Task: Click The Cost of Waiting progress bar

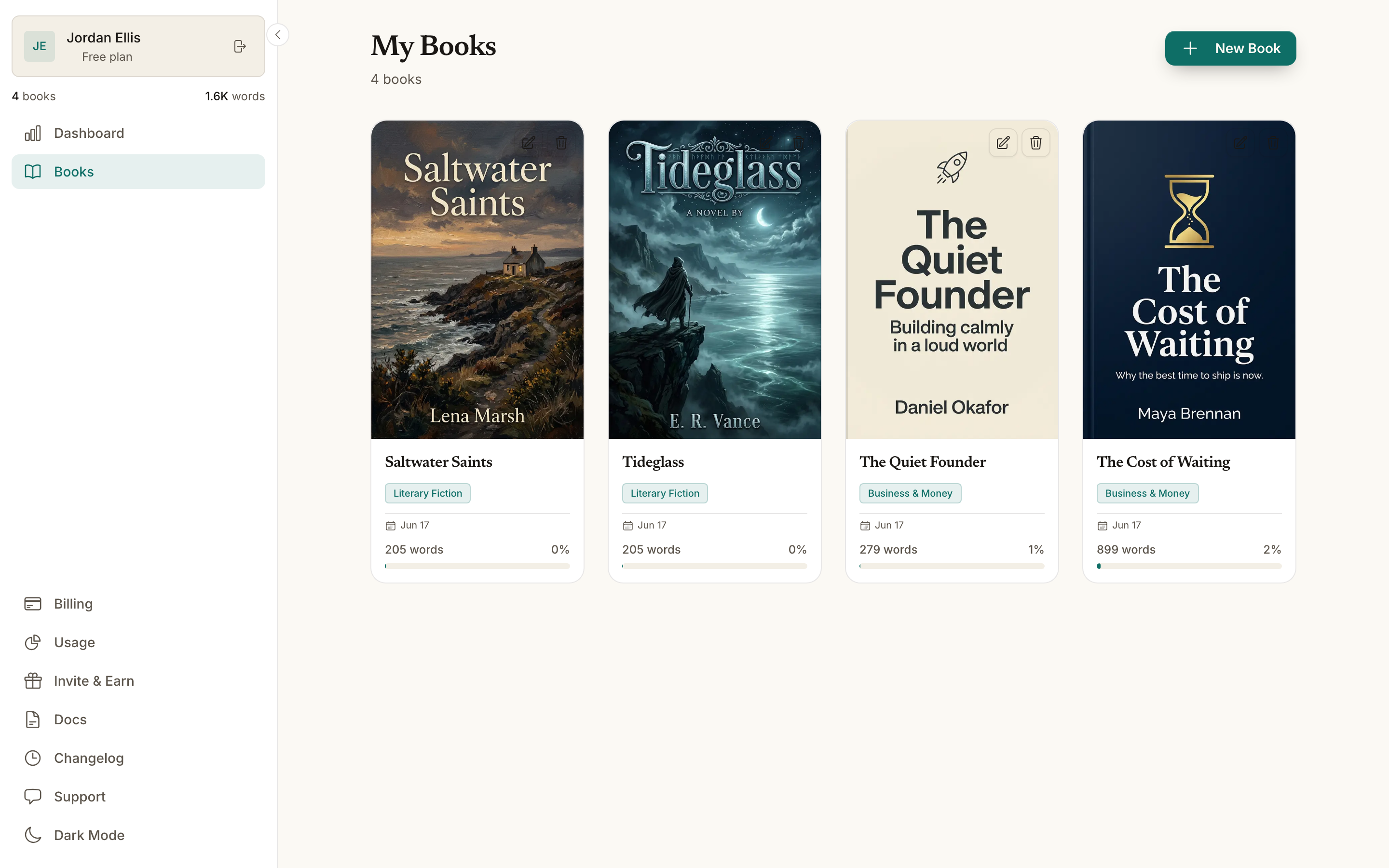Action: [1189, 566]
